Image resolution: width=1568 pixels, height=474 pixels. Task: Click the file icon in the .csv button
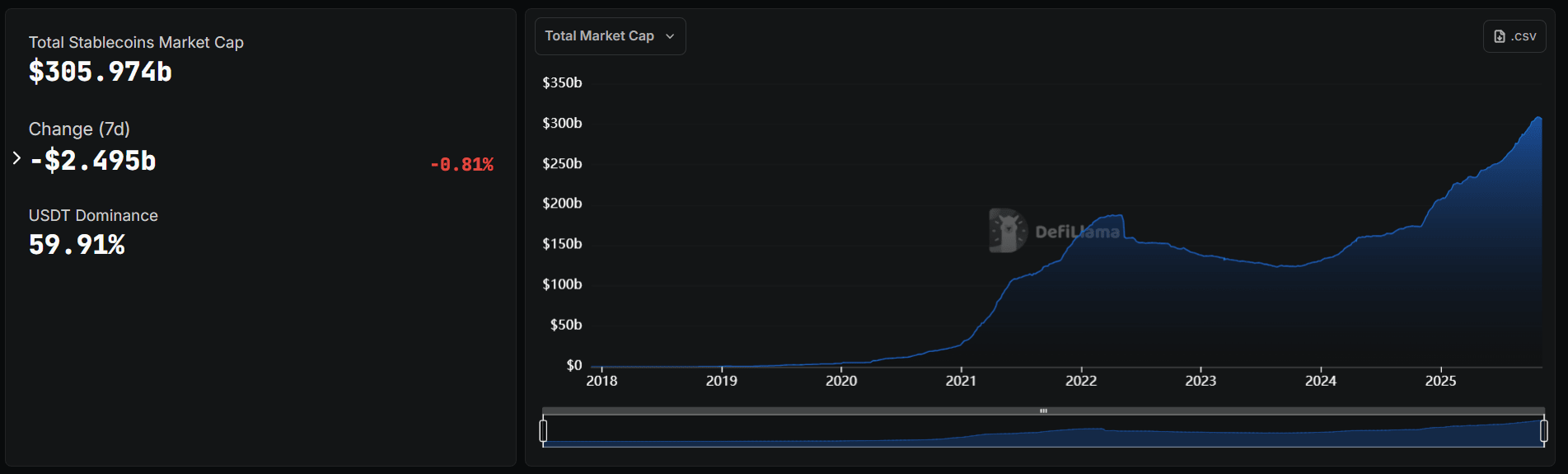coord(1500,36)
